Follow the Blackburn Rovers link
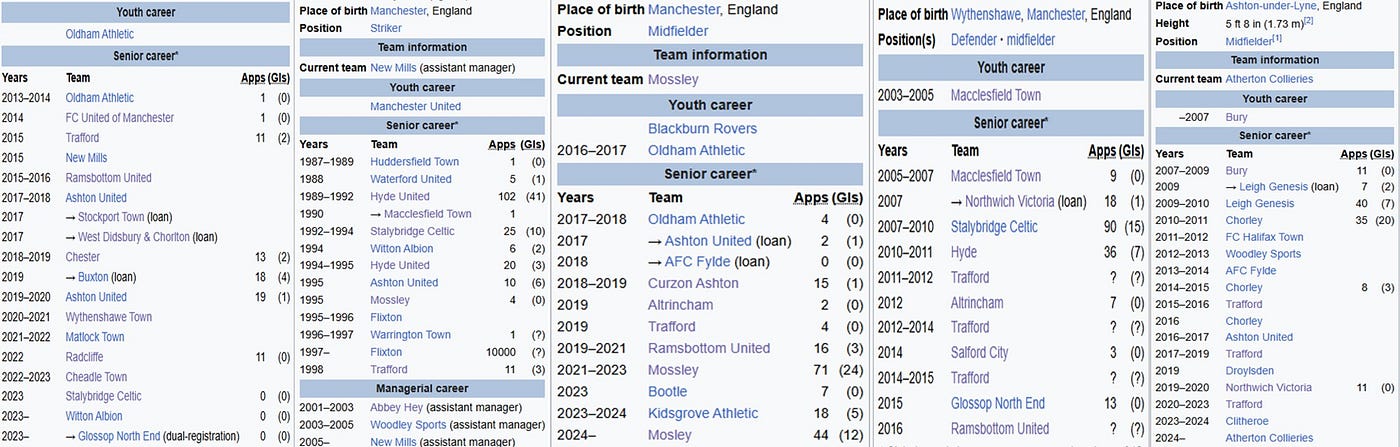Screen dimensions: 1400x447 [x=702, y=128]
